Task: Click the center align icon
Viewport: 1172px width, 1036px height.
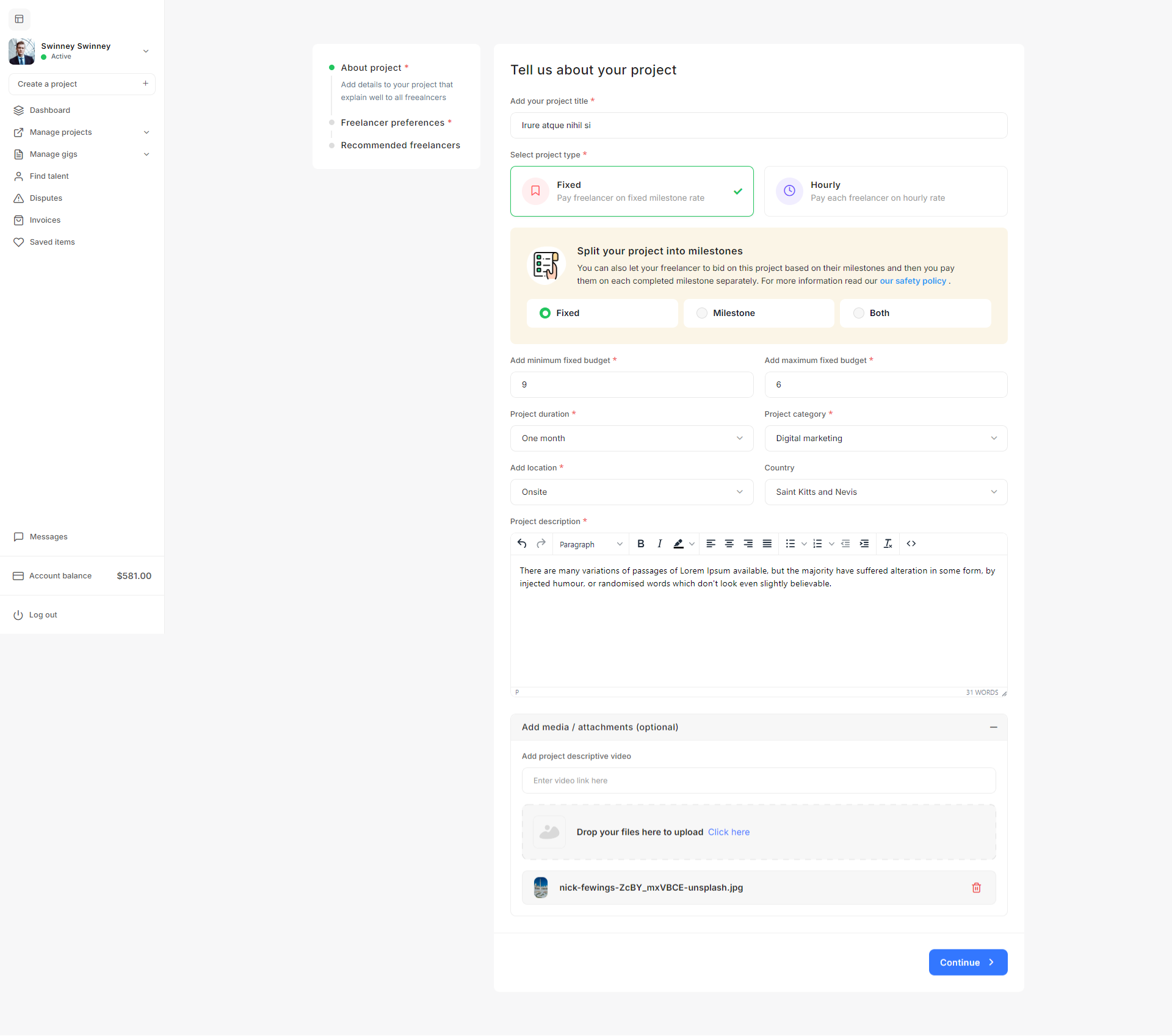Action: click(729, 544)
